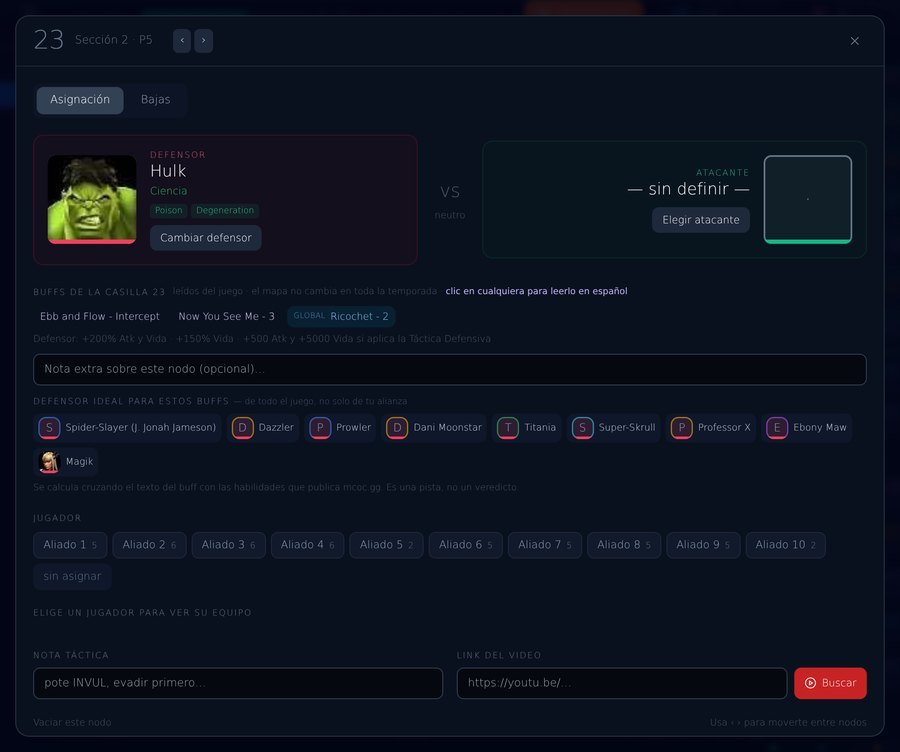
Task: Assign node to Aliado 1
Action: pos(70,545)
